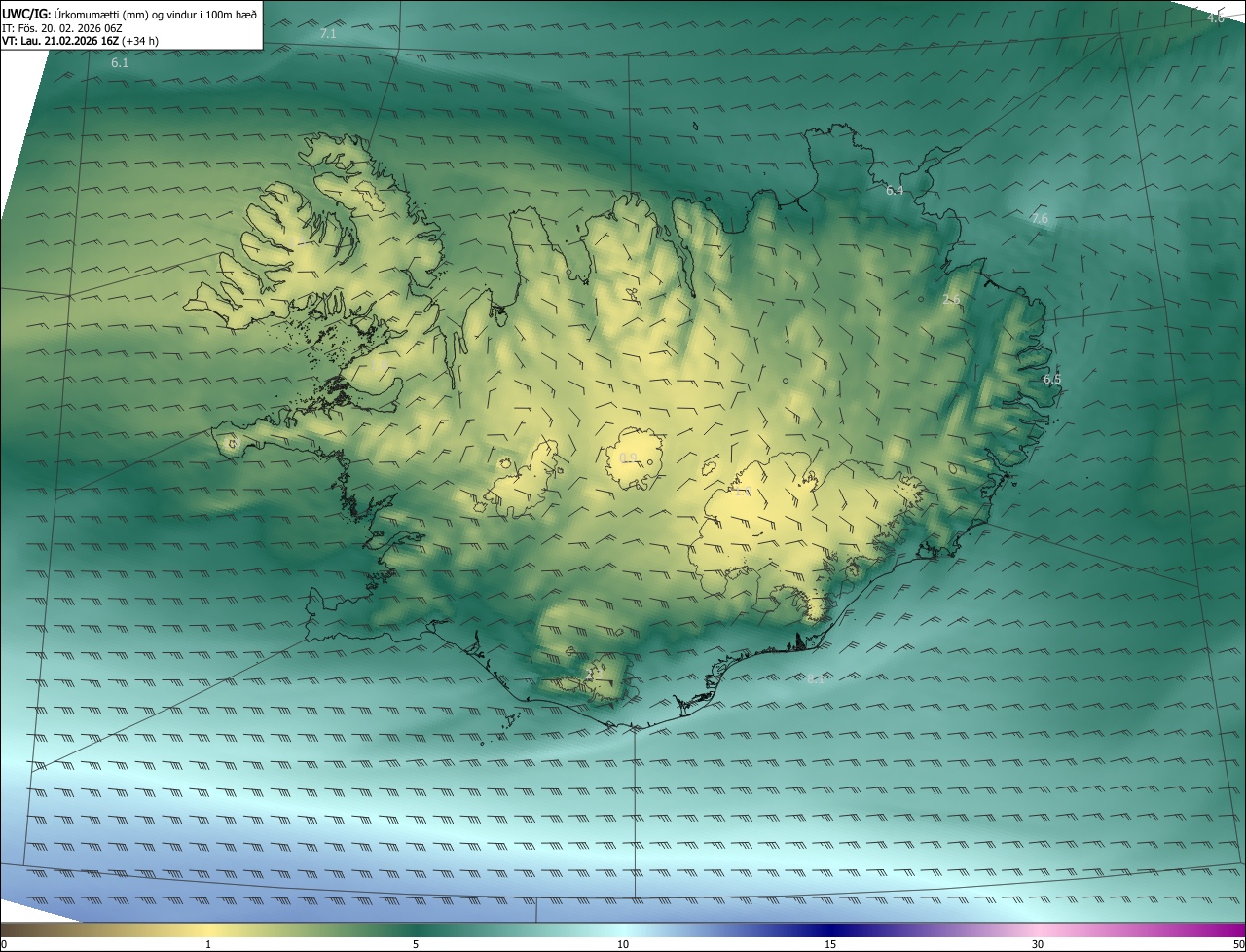Click the map value label '7.1'

[328, 33]
